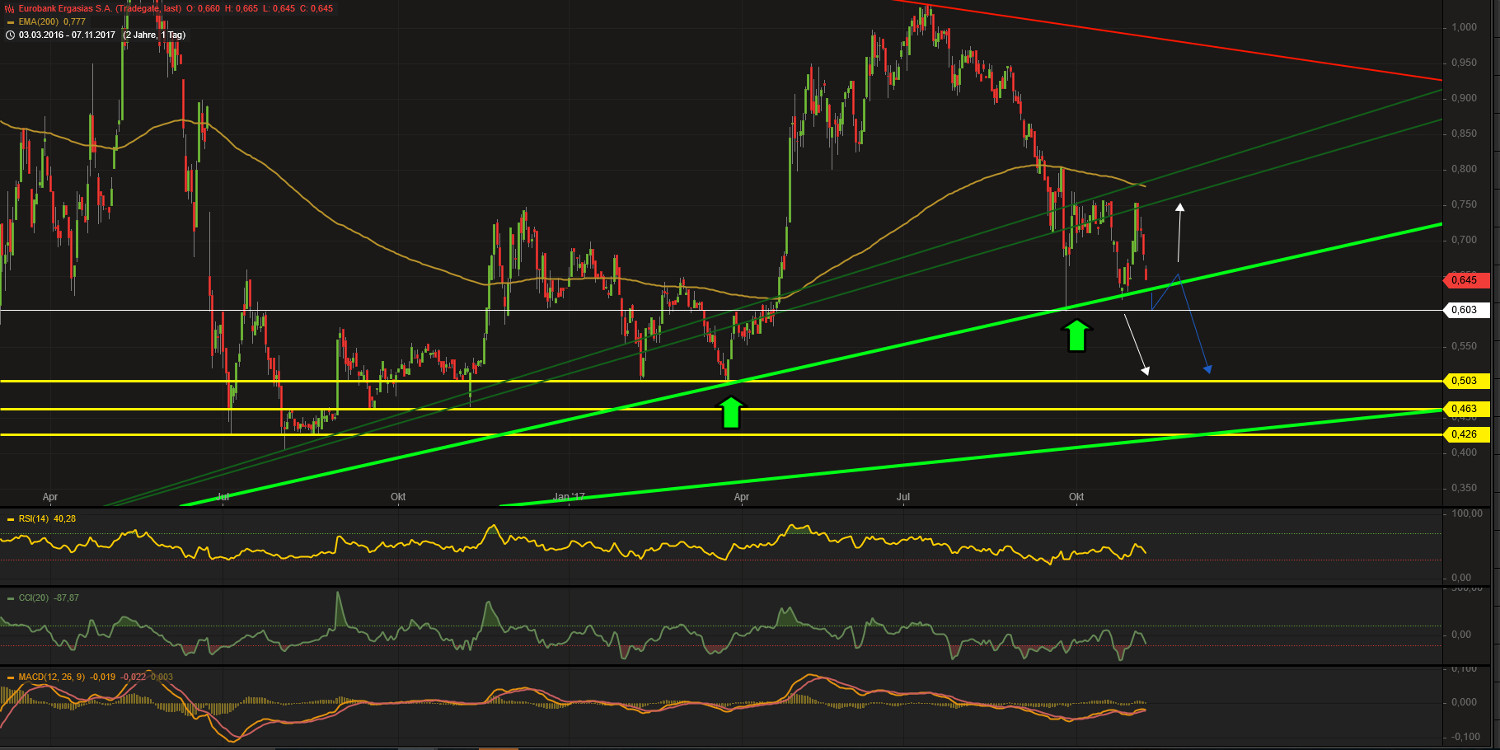Click the 1,000 price axis label
Screen dimensions: 1500x750
click(1463, 27)
